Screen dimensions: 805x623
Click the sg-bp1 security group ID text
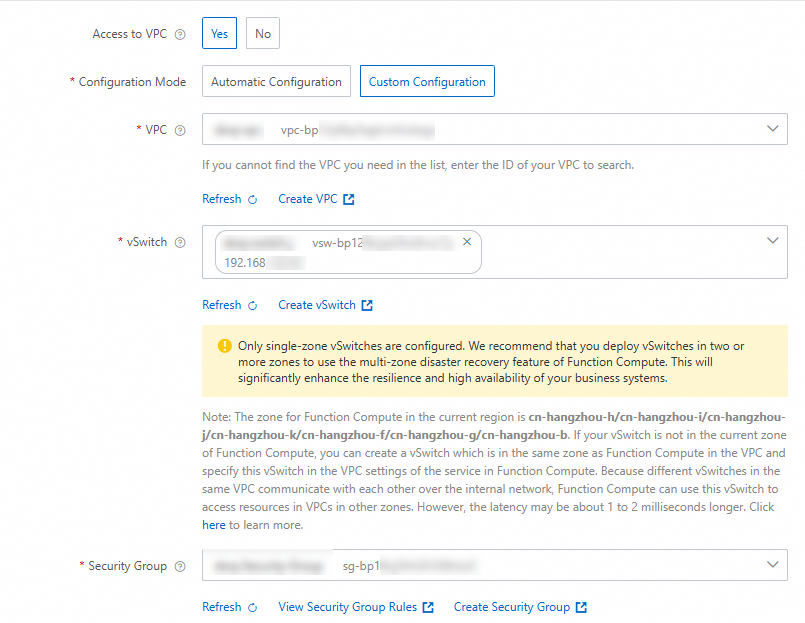[x=361, y=566]
